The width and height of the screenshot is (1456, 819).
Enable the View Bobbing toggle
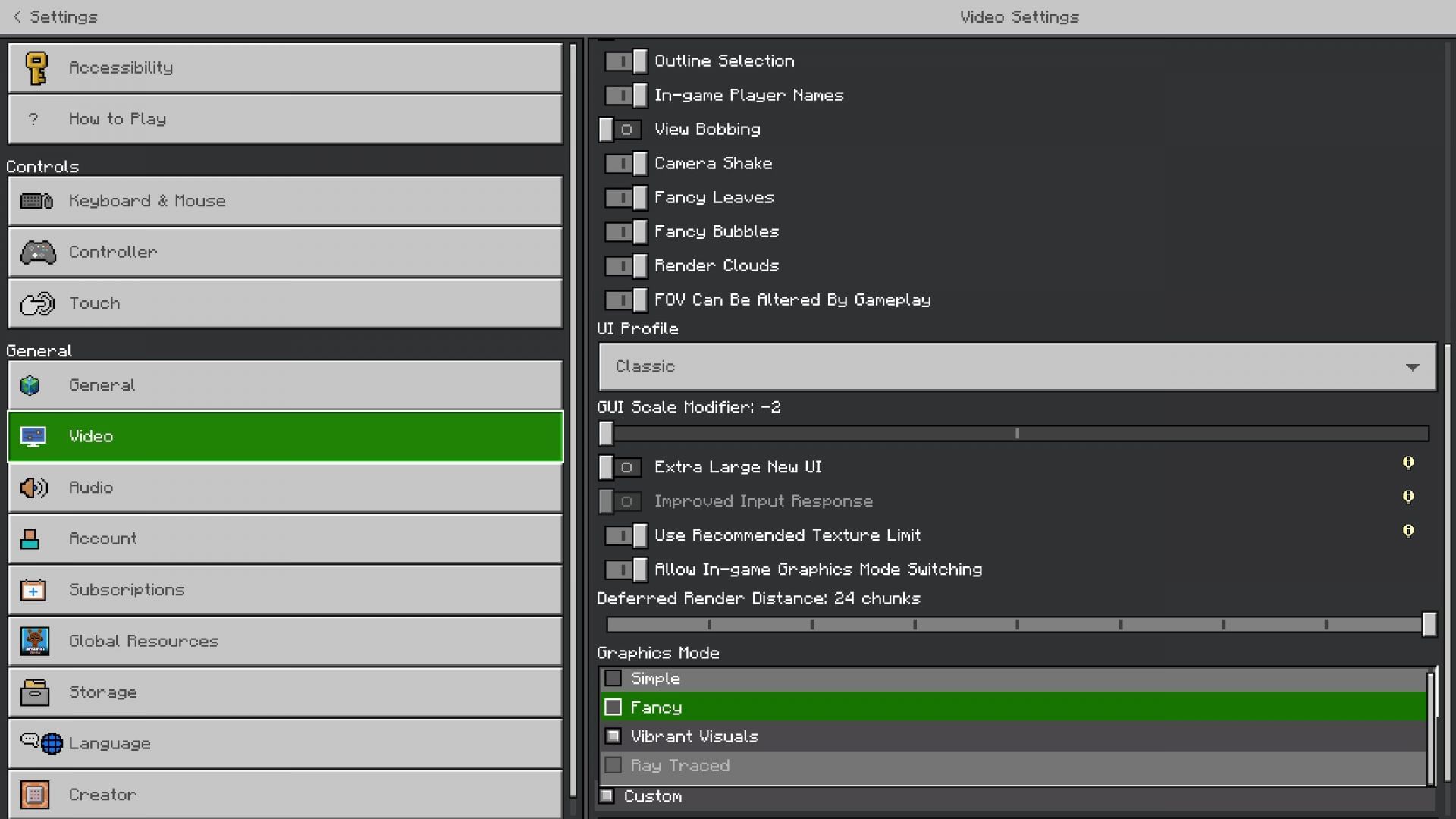point(620,130)
